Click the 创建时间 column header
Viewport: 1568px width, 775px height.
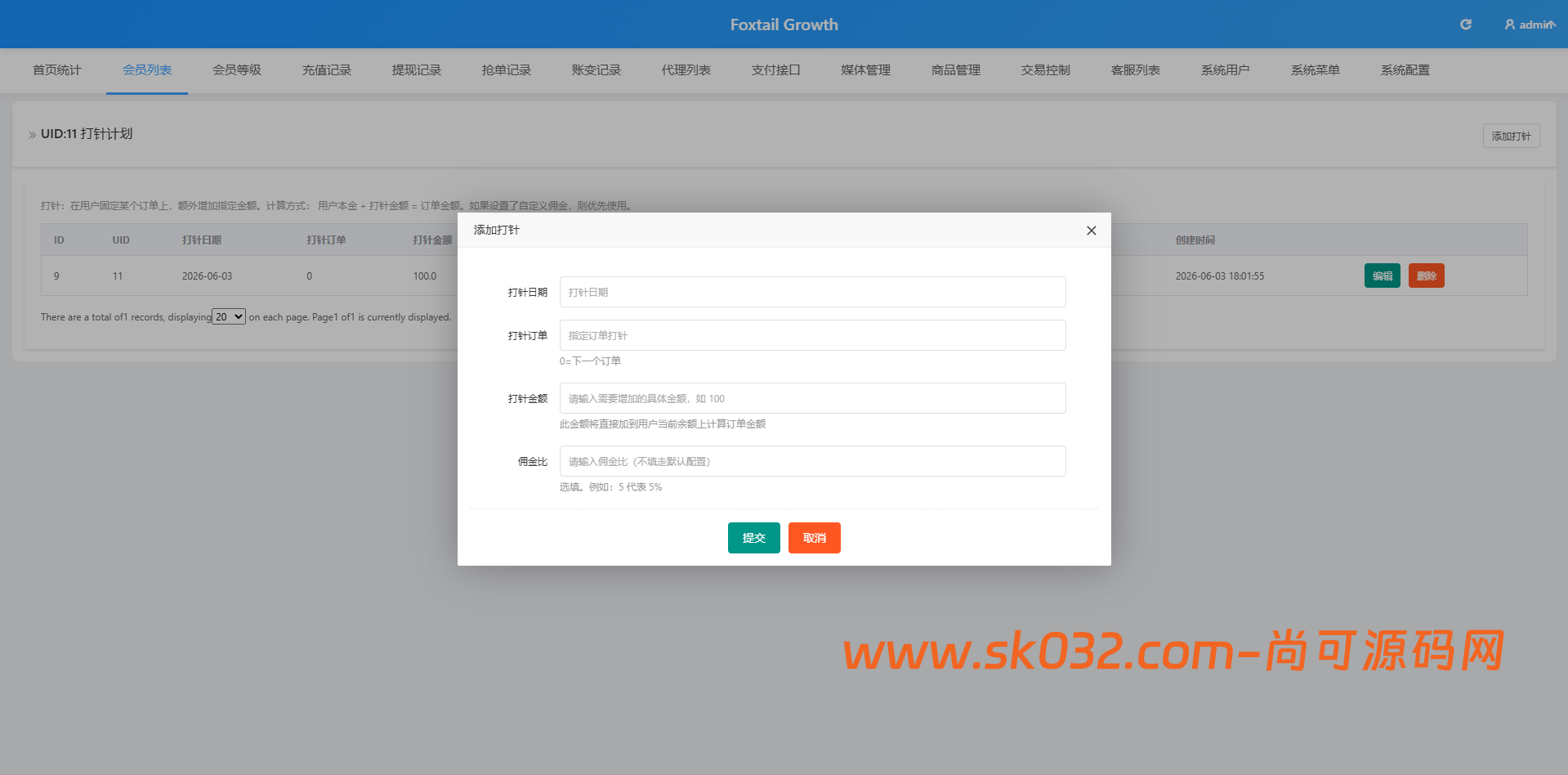click(x=1195, y=240)
